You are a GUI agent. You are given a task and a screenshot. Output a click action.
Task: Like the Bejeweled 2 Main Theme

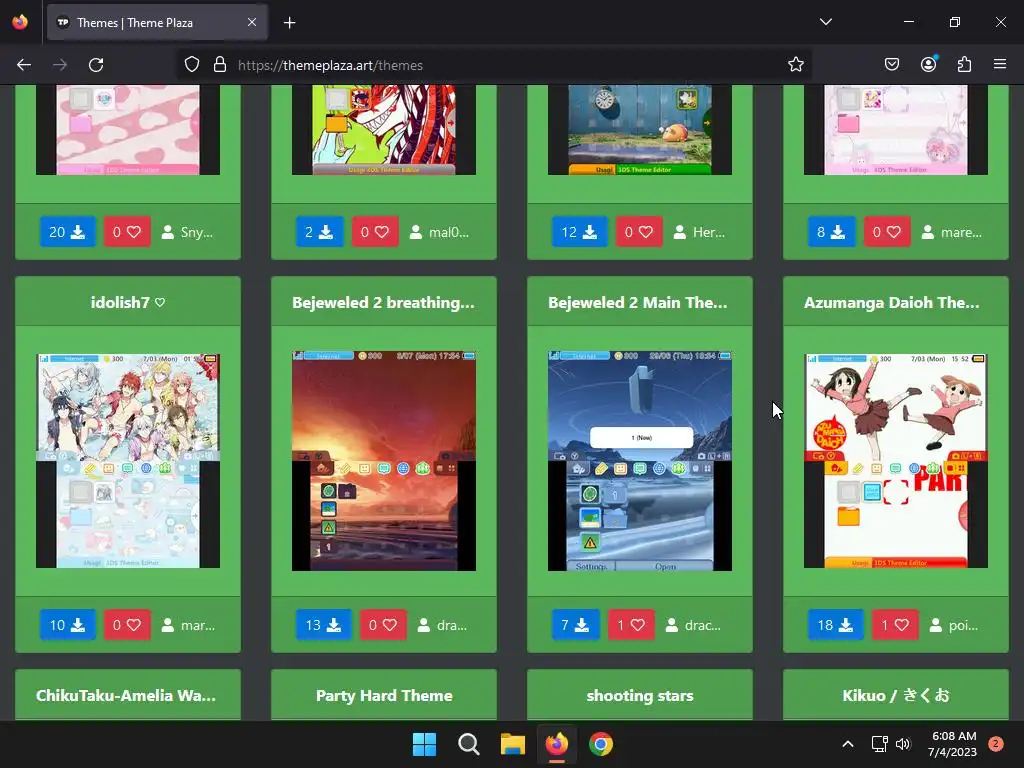click(631, 625)
